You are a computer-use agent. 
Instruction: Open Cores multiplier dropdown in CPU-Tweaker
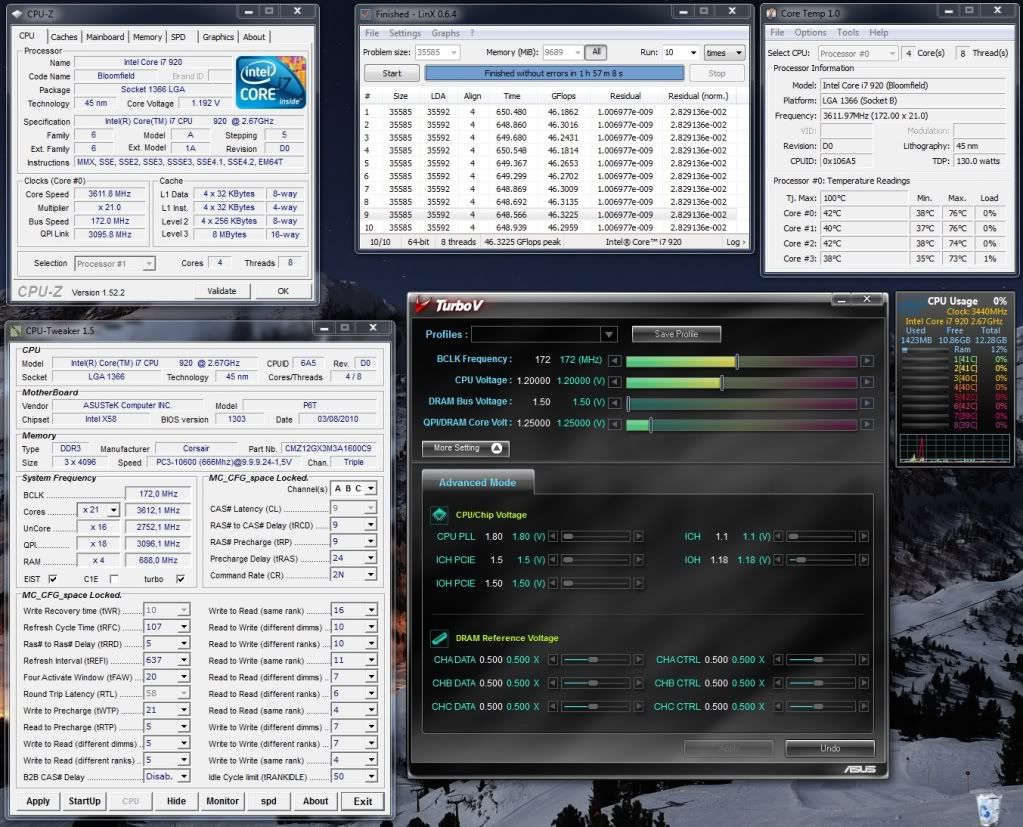coord(114,510)
